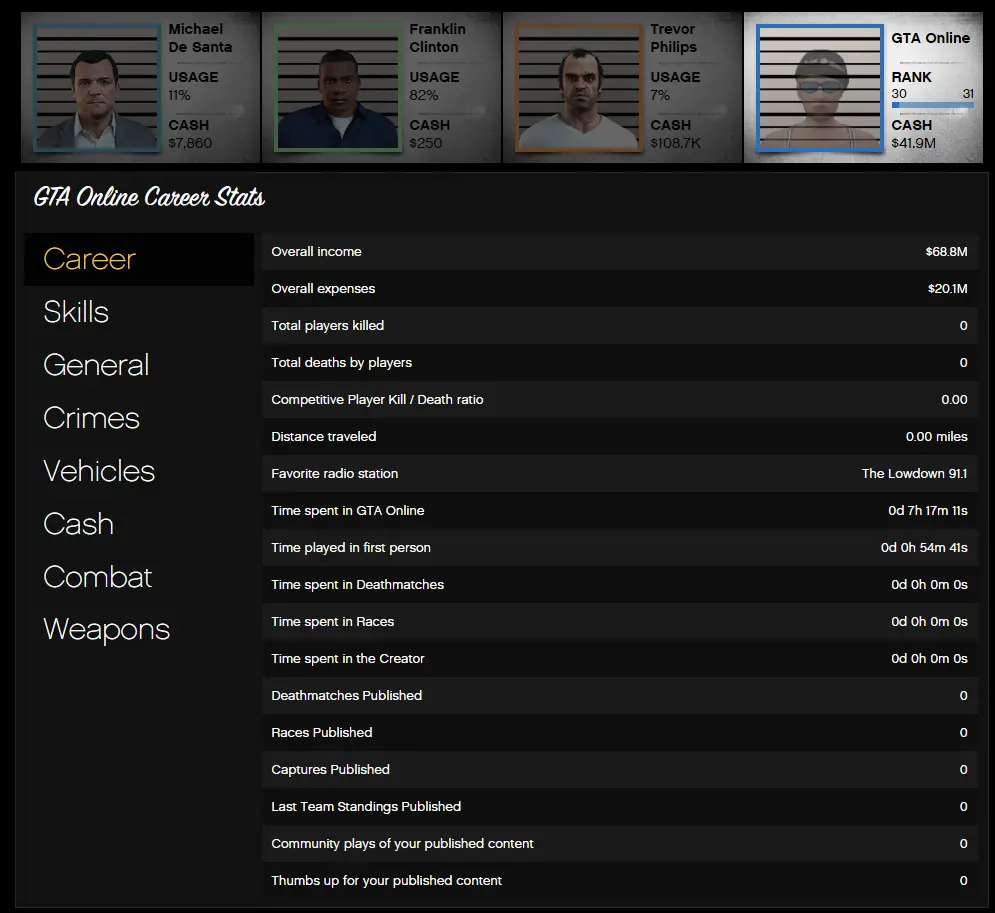Image resolution: width=995 pixels, height=913 pixels.
Task: Click the Trevor Philips name
Action: 673,38
